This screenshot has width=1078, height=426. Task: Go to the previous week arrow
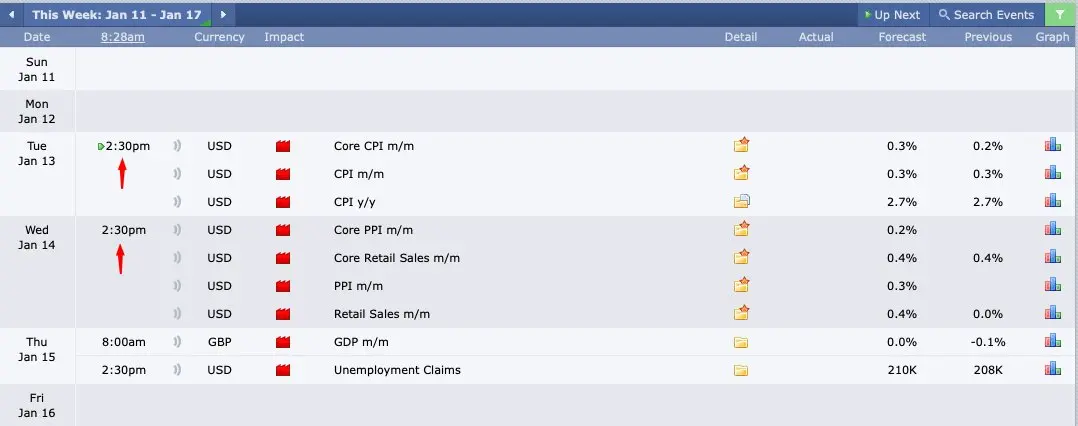11,15
